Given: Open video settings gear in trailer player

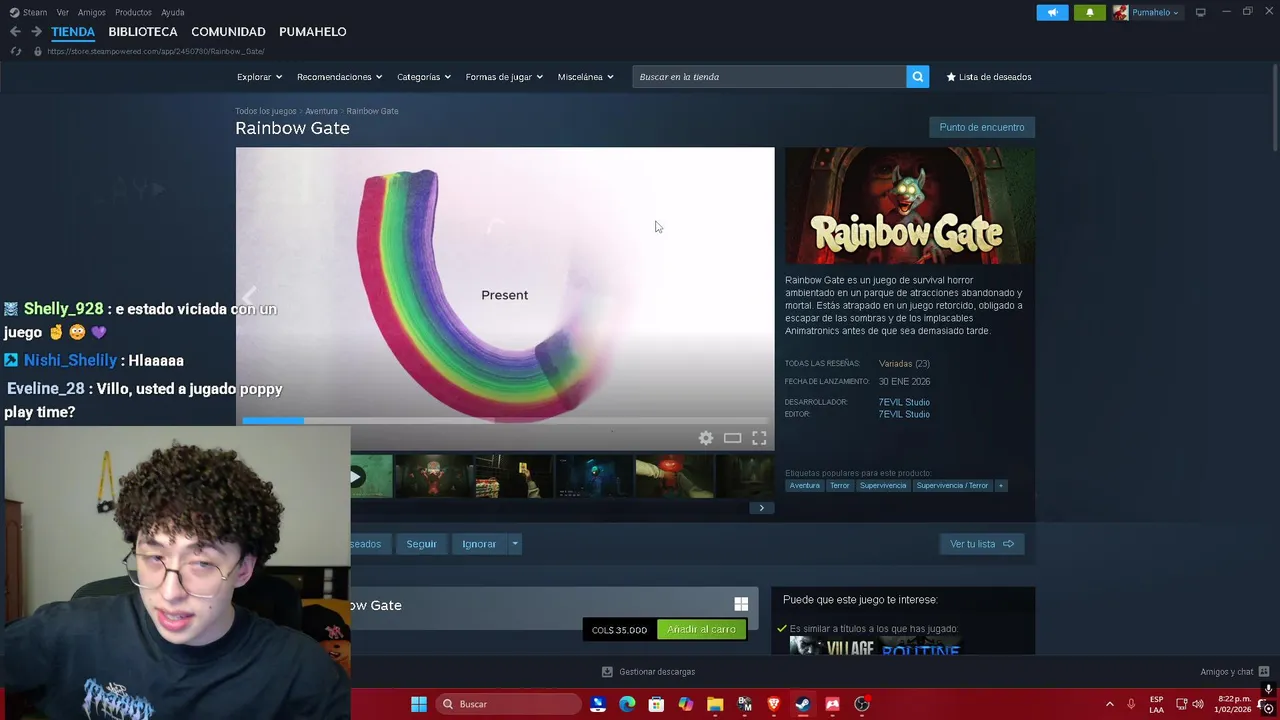Looking at the screenshot, I should tap(706, 438).
